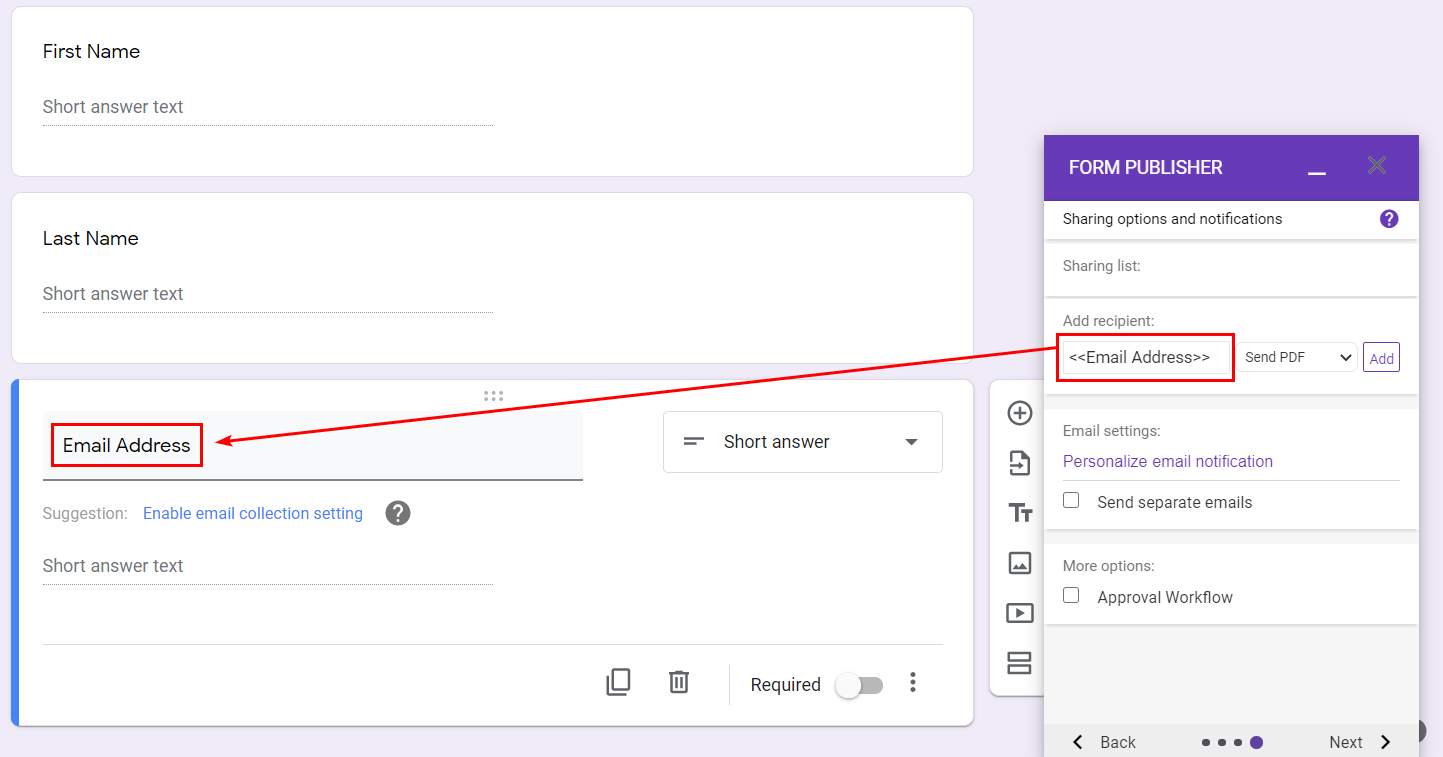Viewport: 1443px width, 757px height.
Task: Open the Send PDF dropdown
Action: [x=1297, y=357]
